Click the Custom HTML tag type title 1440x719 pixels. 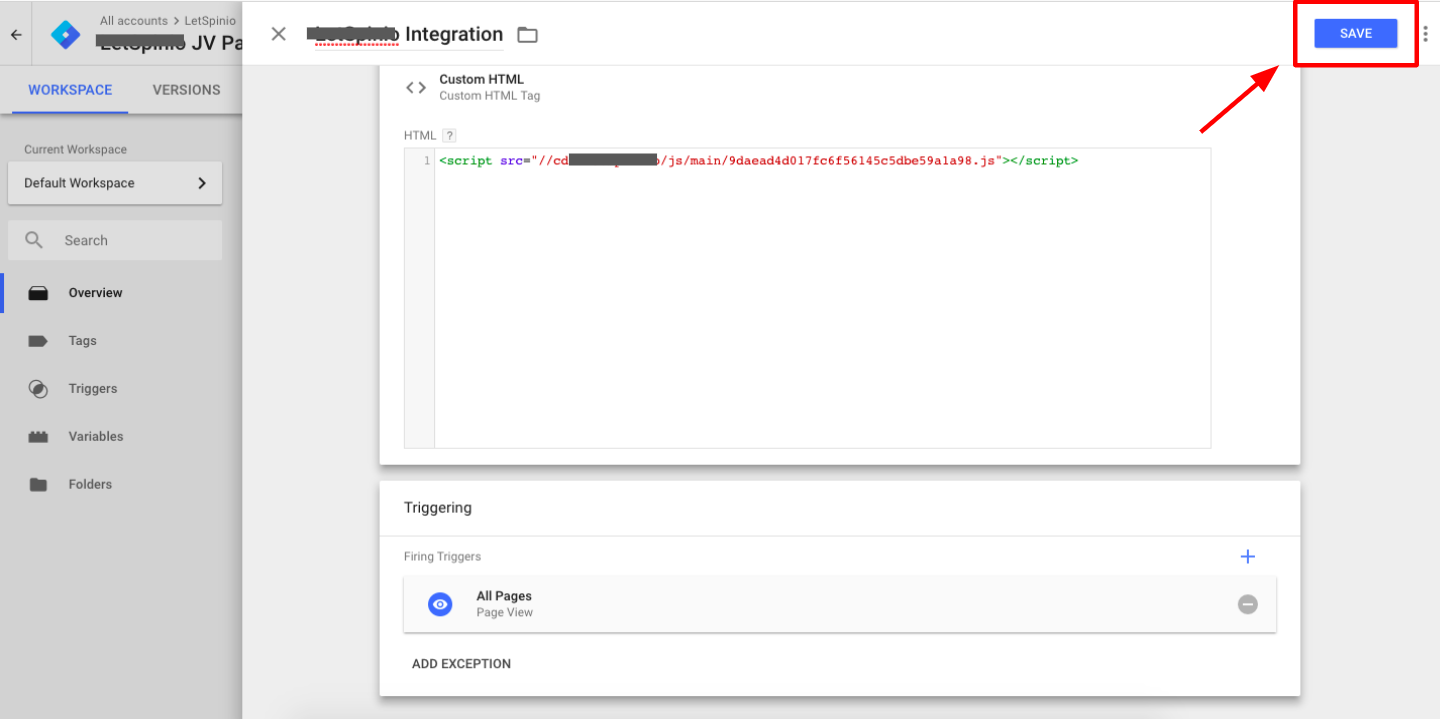coord(481,79)
